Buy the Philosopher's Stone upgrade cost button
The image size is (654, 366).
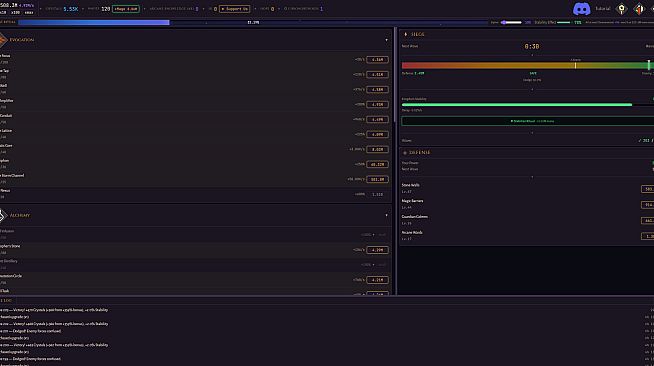coord(377,250)
